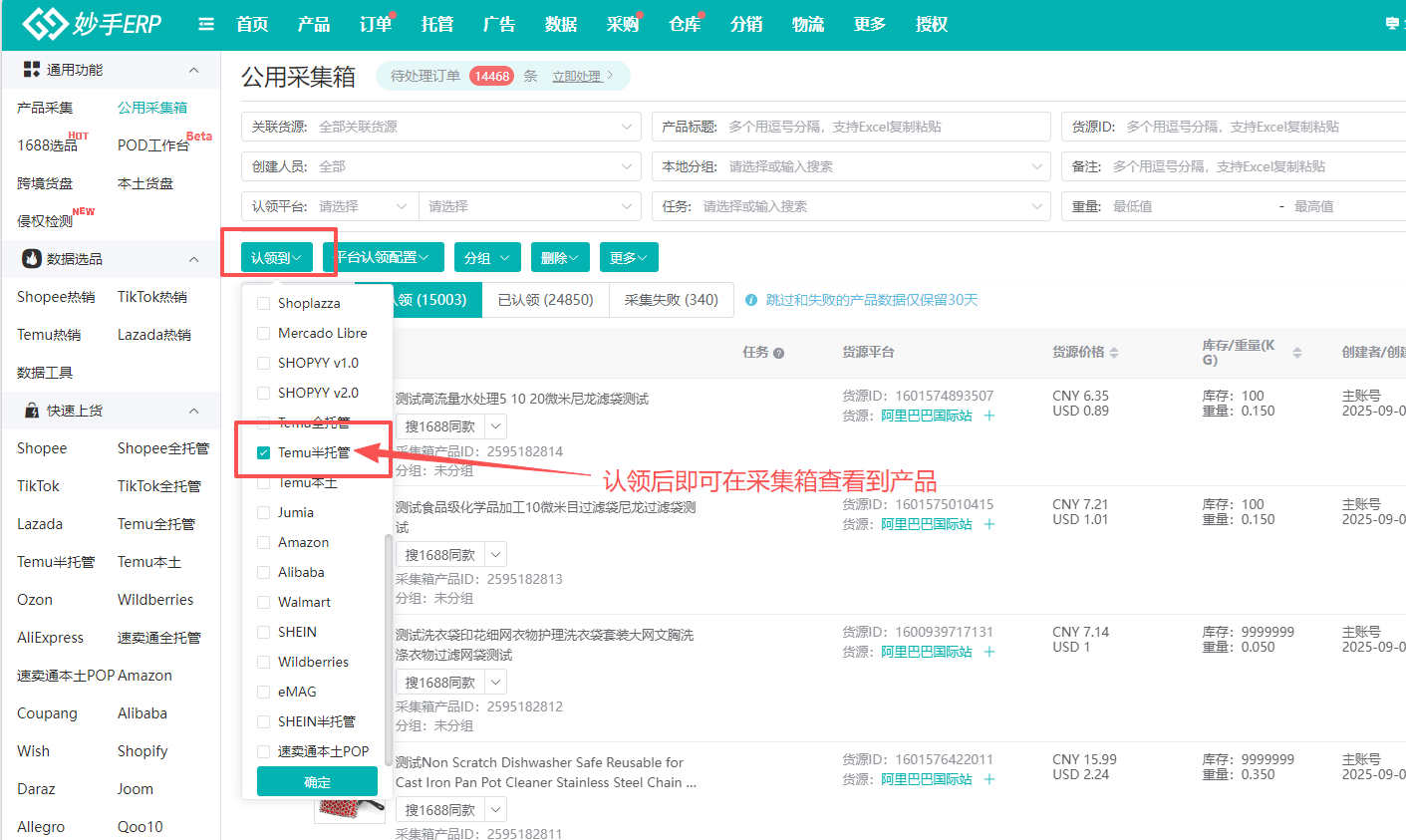The image size is (1406, 840).
Task: Open the 删除 dropdown button
Action: 560,258
